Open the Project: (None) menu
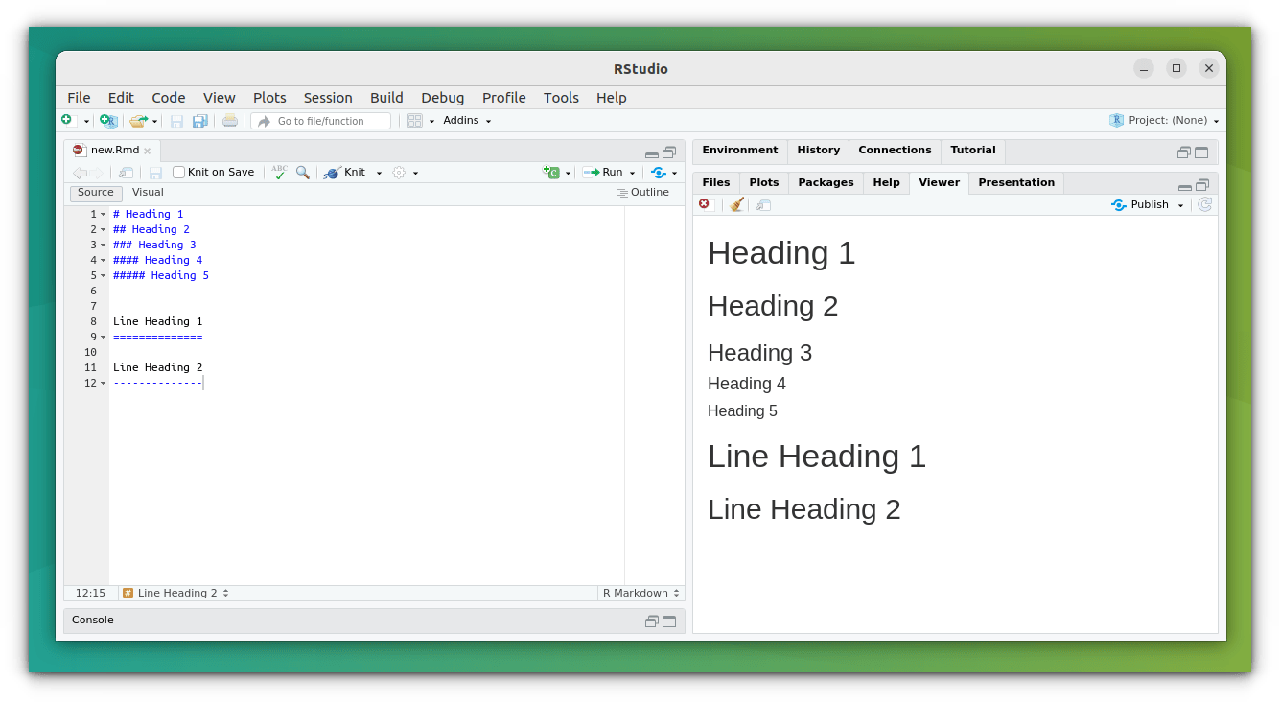 1165,121
